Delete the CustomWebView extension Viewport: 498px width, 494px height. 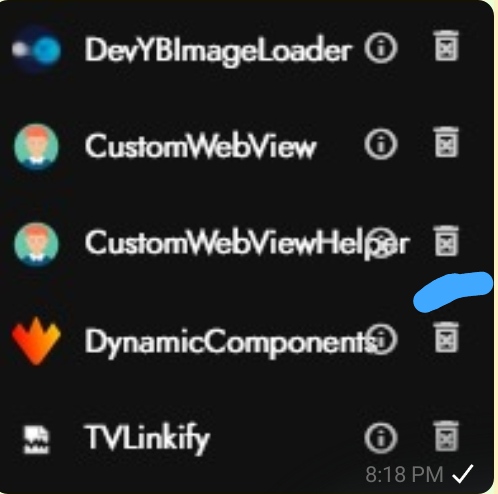pyautogui.click(x=446, y=142)
